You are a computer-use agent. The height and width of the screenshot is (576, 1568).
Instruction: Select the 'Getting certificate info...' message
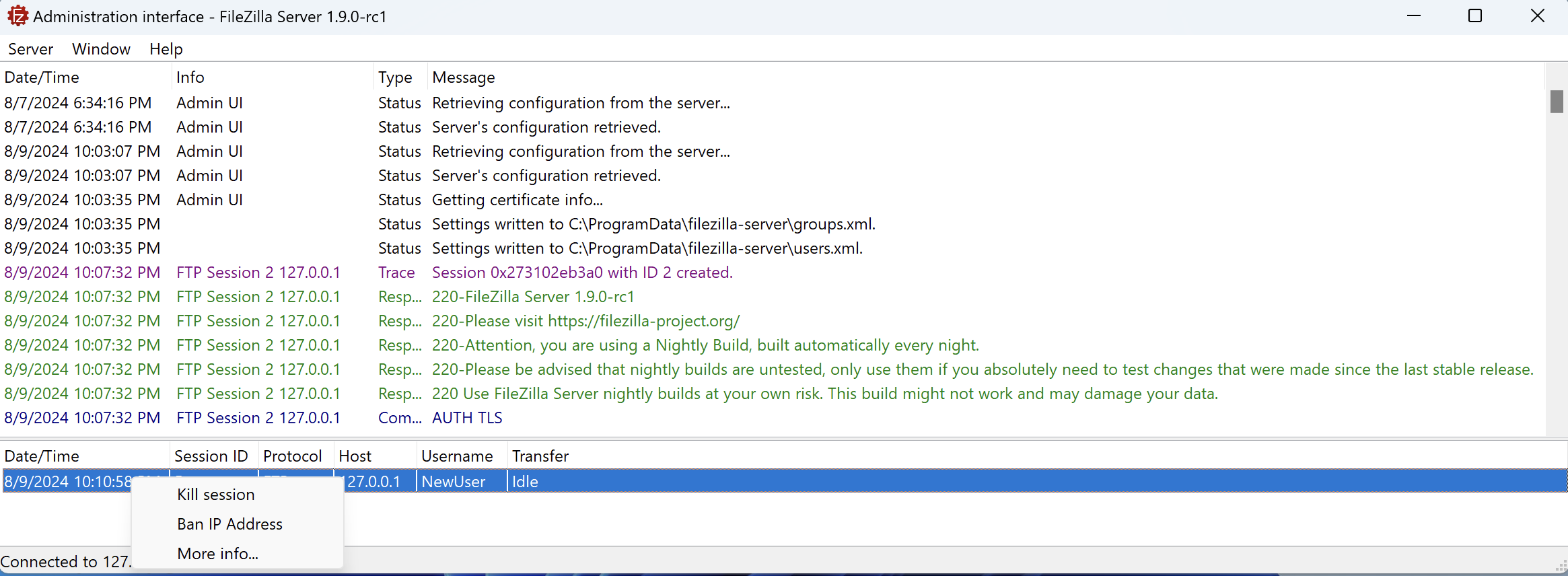click(x=518, y=200)
